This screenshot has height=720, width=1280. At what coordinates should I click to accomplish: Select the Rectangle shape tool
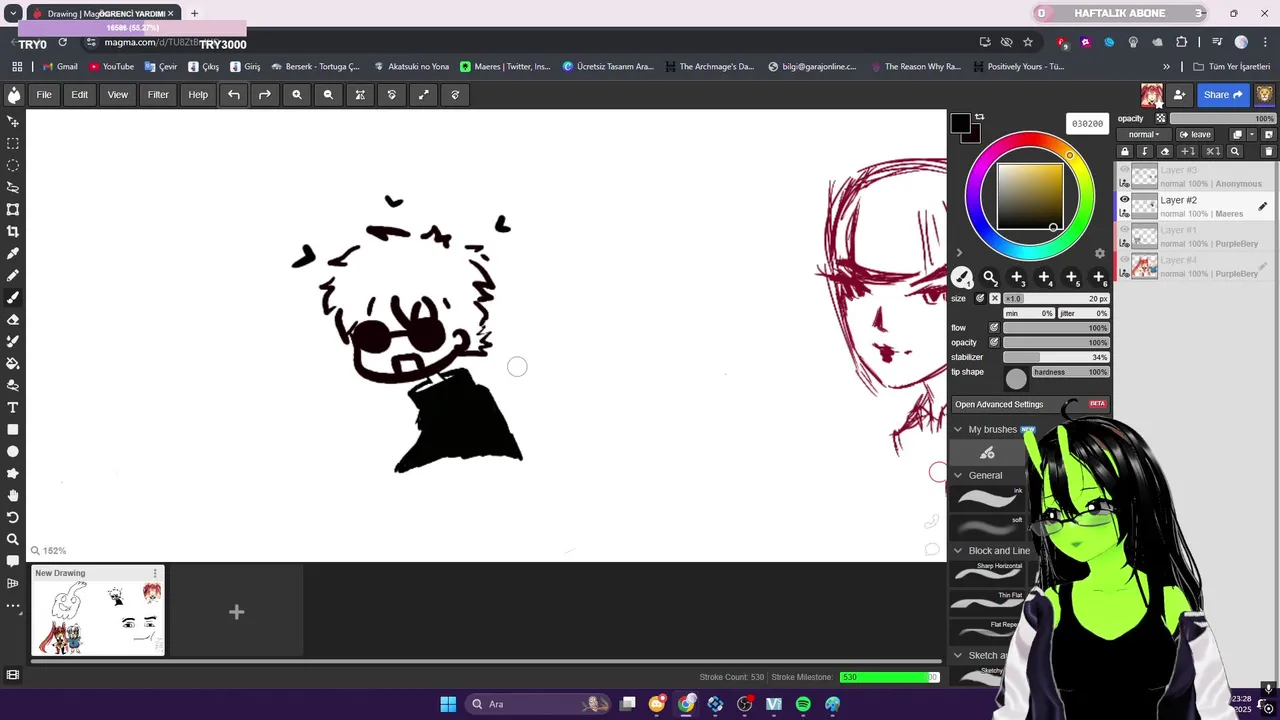point(13,429)
